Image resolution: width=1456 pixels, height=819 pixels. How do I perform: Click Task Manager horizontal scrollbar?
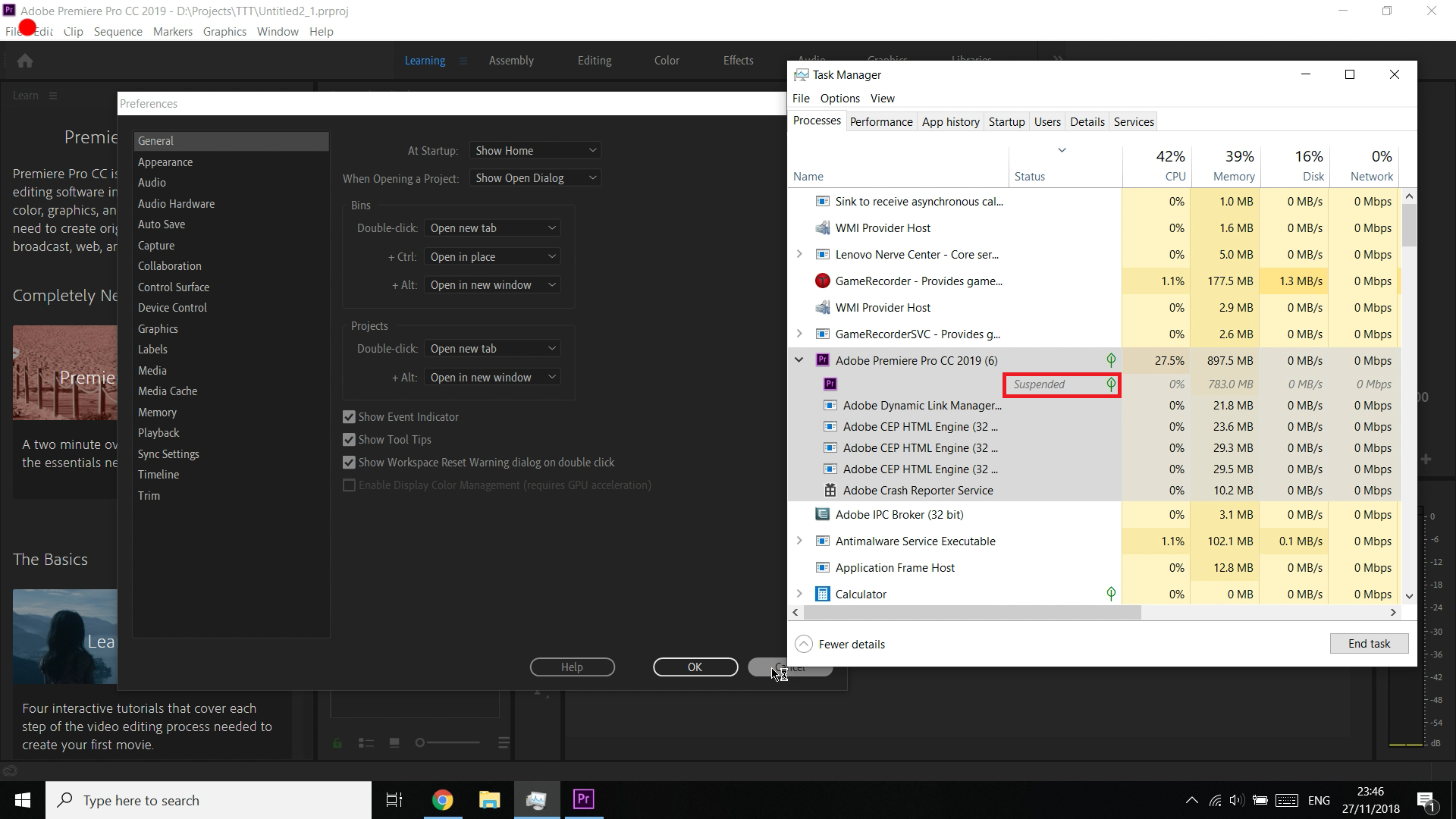972,612
